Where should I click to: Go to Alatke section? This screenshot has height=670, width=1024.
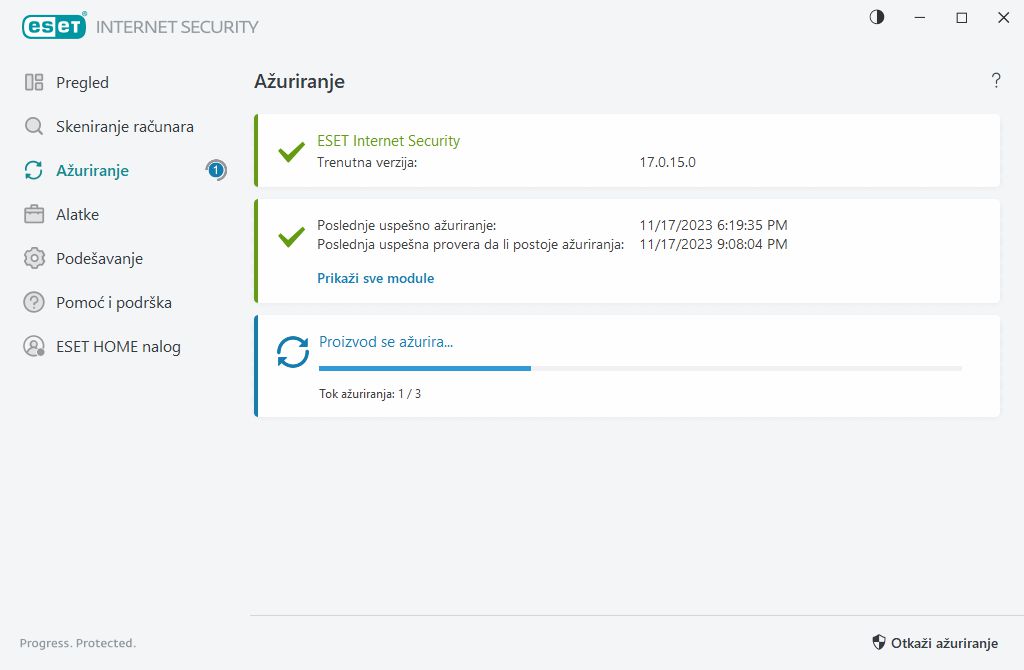point(77,215)
